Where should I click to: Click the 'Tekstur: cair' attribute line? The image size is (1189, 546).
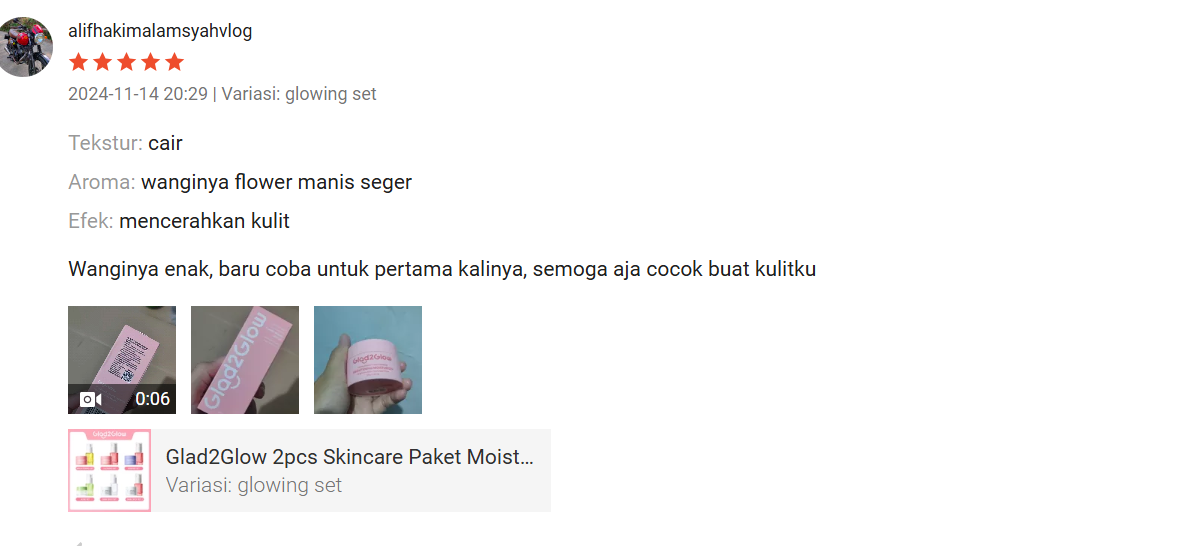click(125, 143)
